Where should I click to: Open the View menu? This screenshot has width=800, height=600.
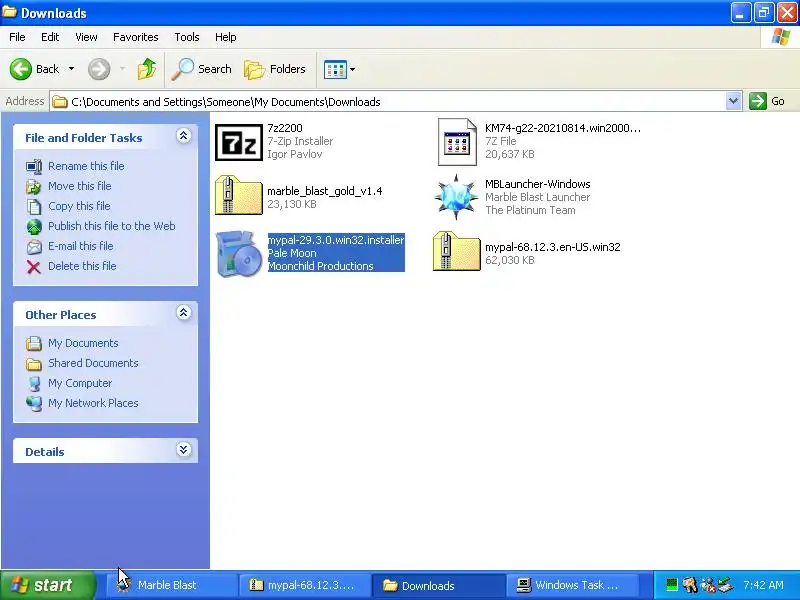[86, 37]
